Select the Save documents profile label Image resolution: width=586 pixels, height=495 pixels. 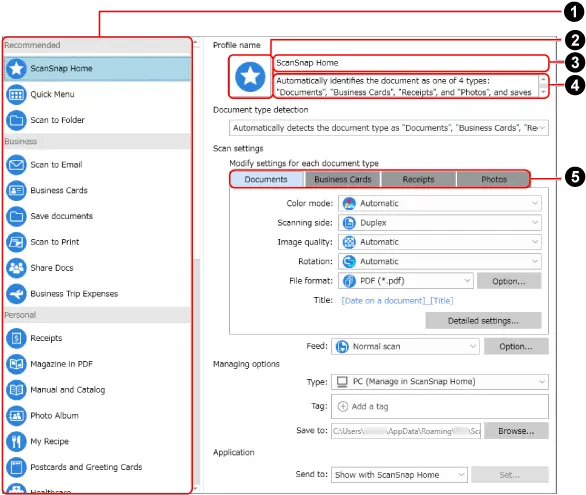pos(62,216)
